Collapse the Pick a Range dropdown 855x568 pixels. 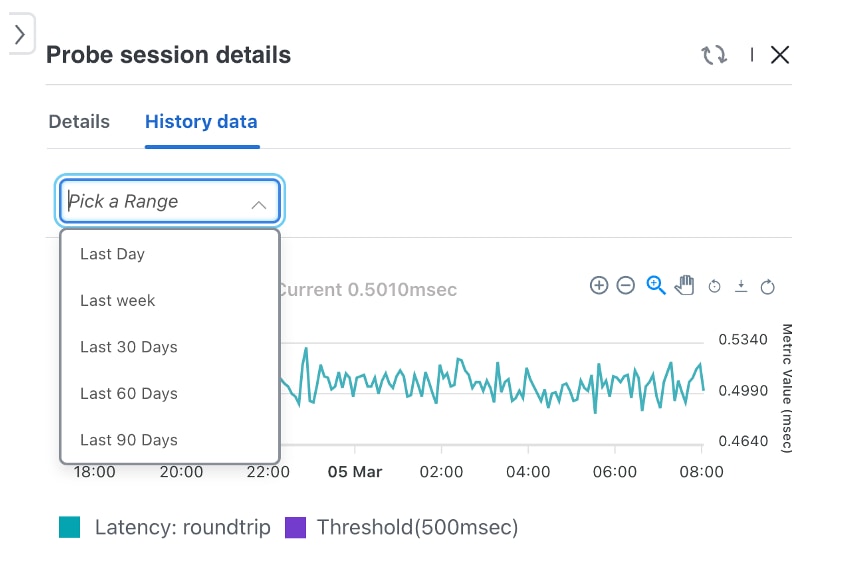pyautogui.click(x=258, y=203)
